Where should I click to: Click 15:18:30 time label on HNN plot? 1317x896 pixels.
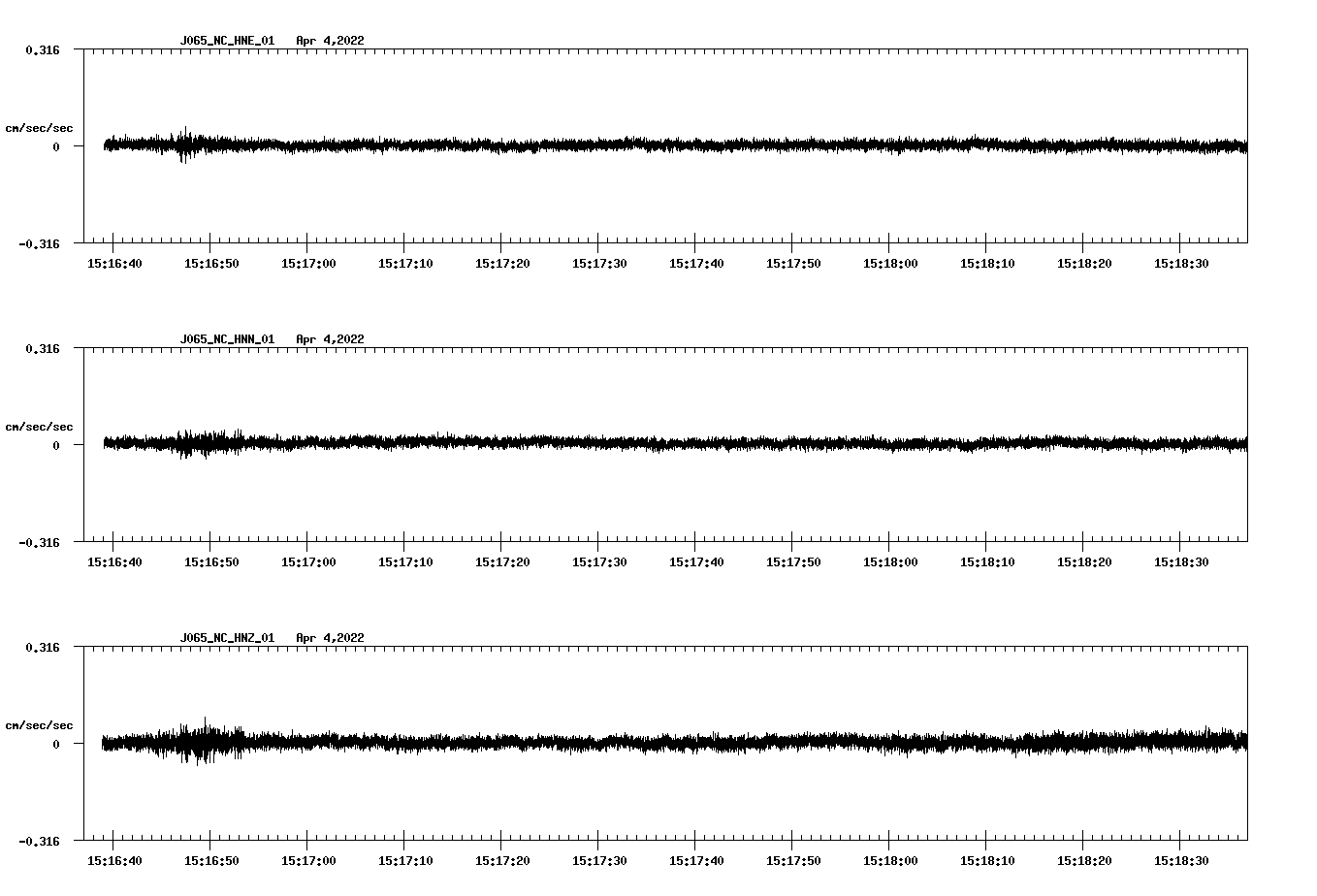pos(1181,561)
